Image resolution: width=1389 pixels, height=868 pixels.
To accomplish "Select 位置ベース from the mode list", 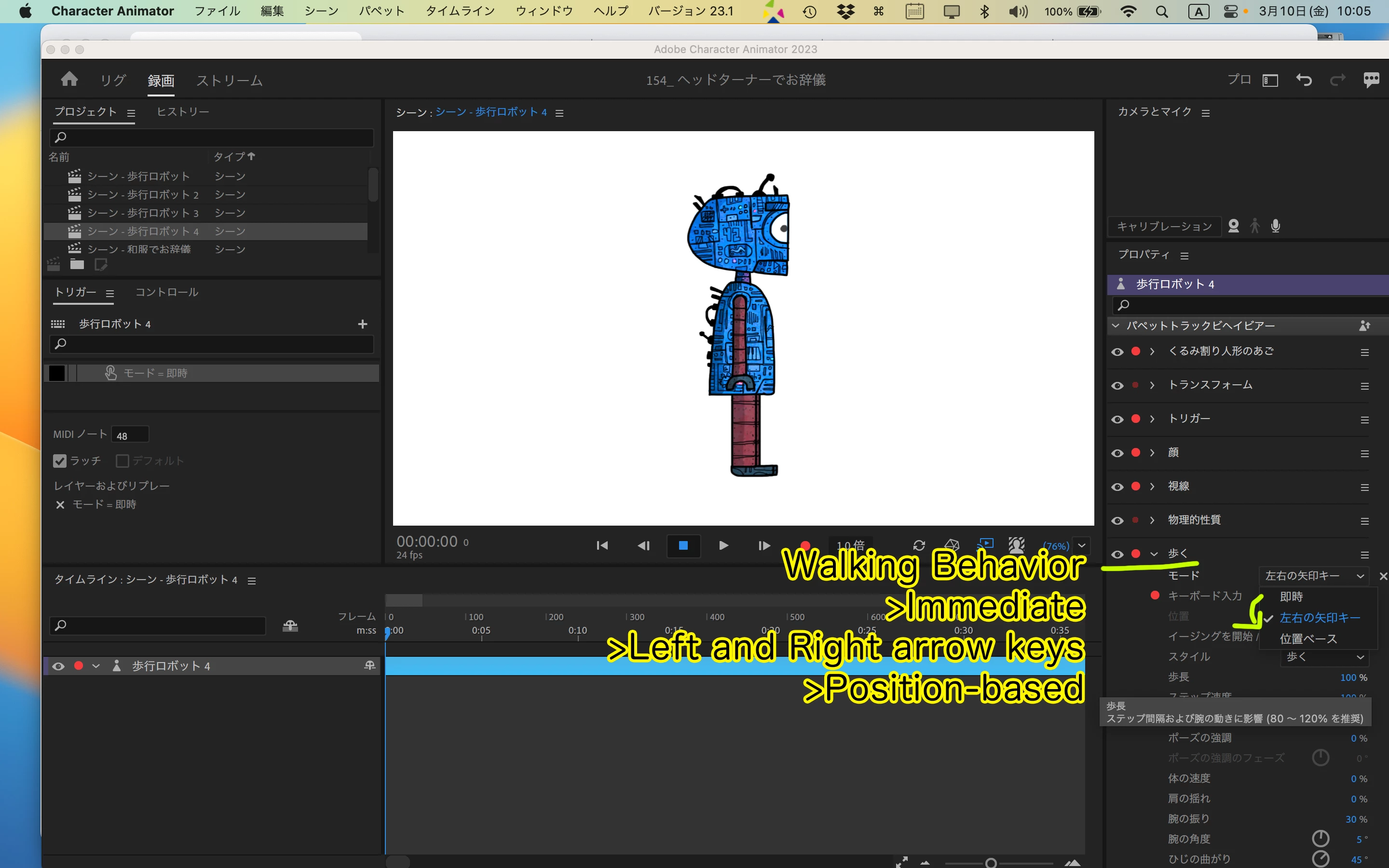I will coord(1308,638).
